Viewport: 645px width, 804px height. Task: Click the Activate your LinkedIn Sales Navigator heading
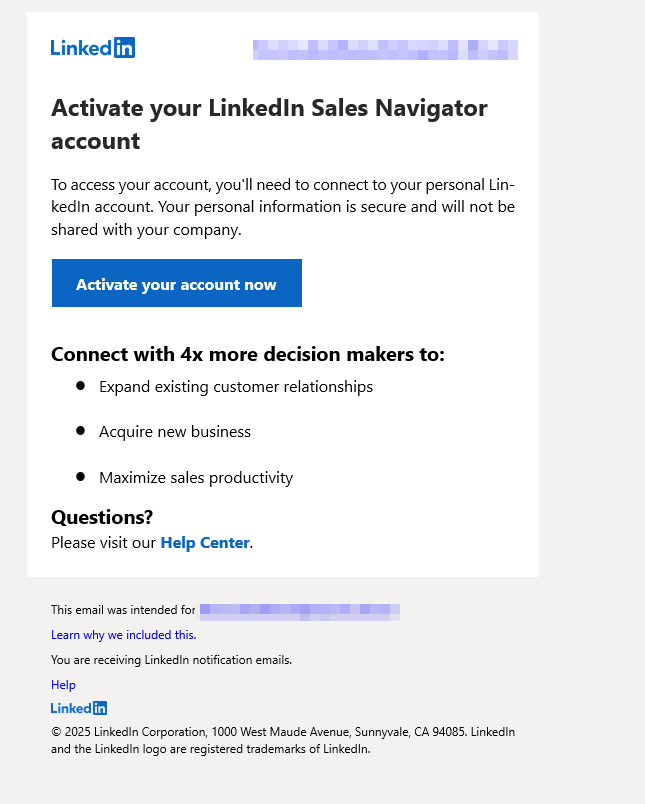[x=269, y=124]
